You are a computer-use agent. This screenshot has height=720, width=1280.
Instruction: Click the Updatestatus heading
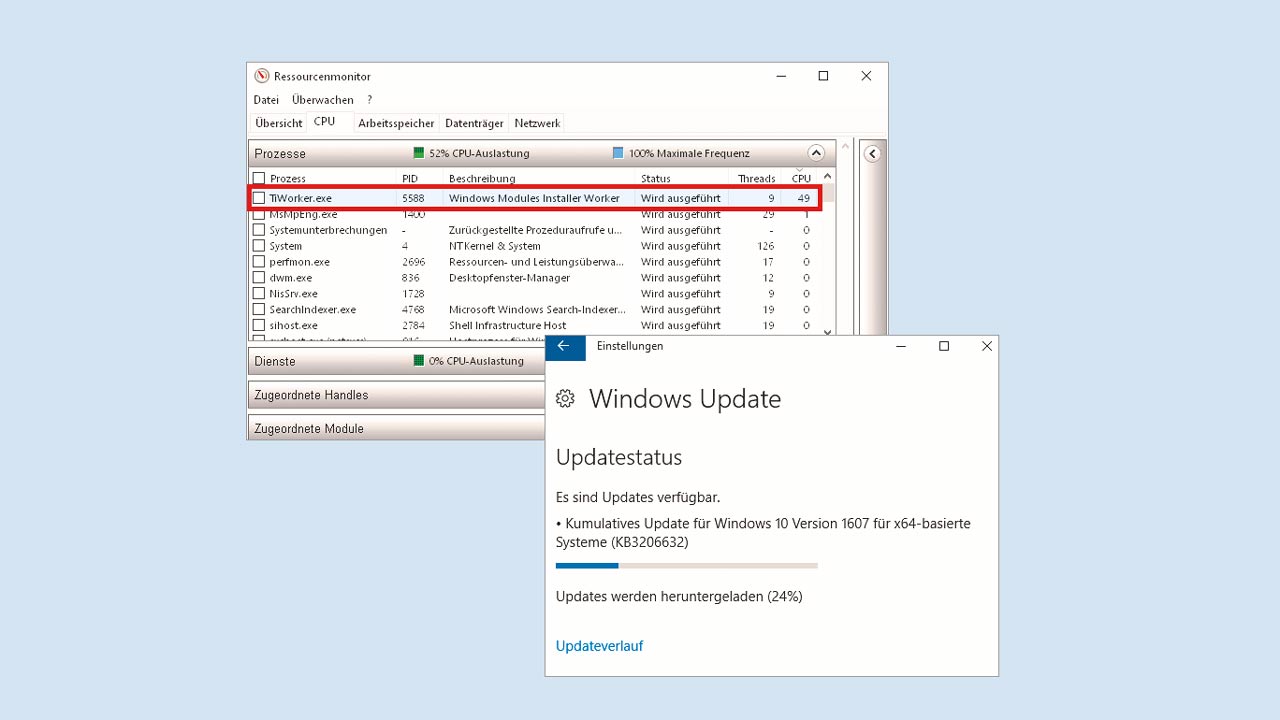click(619, 458)
